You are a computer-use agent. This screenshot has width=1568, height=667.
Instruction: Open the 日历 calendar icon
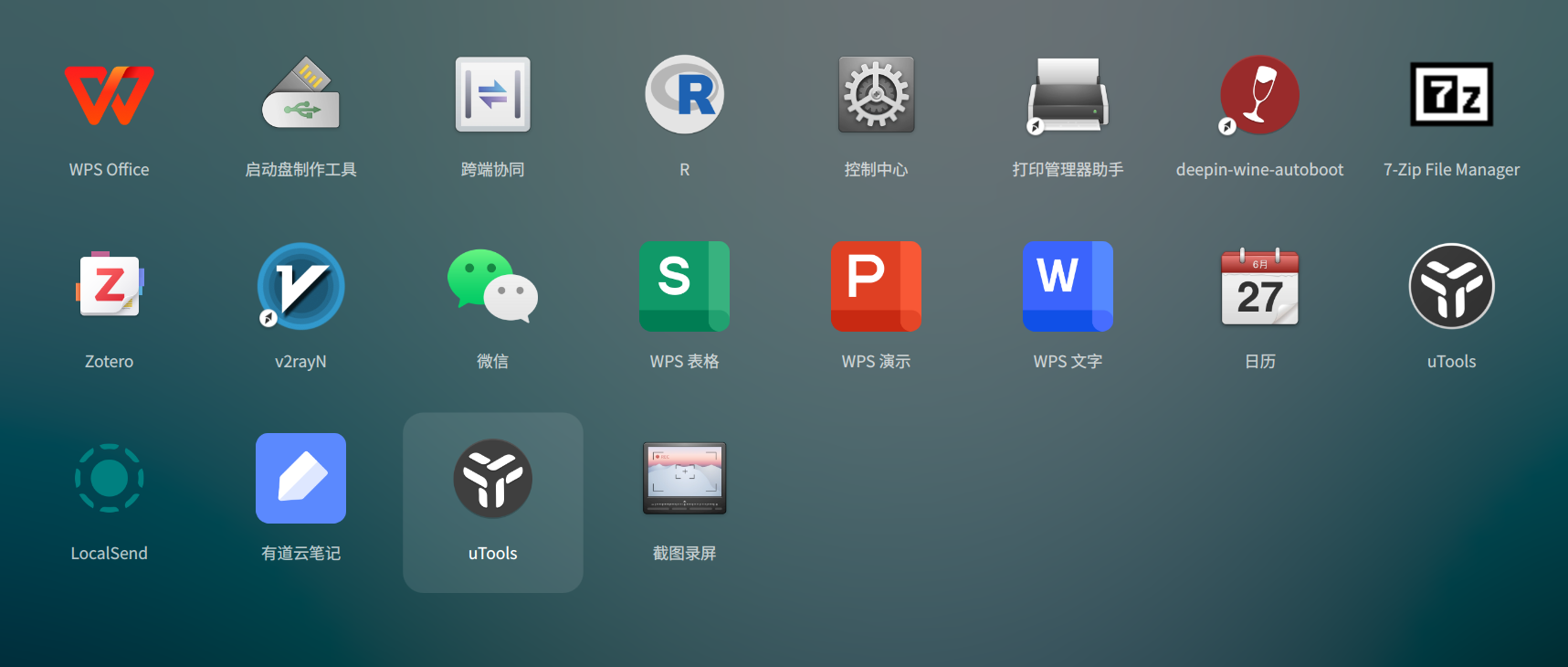click(x=1260, y=287)
